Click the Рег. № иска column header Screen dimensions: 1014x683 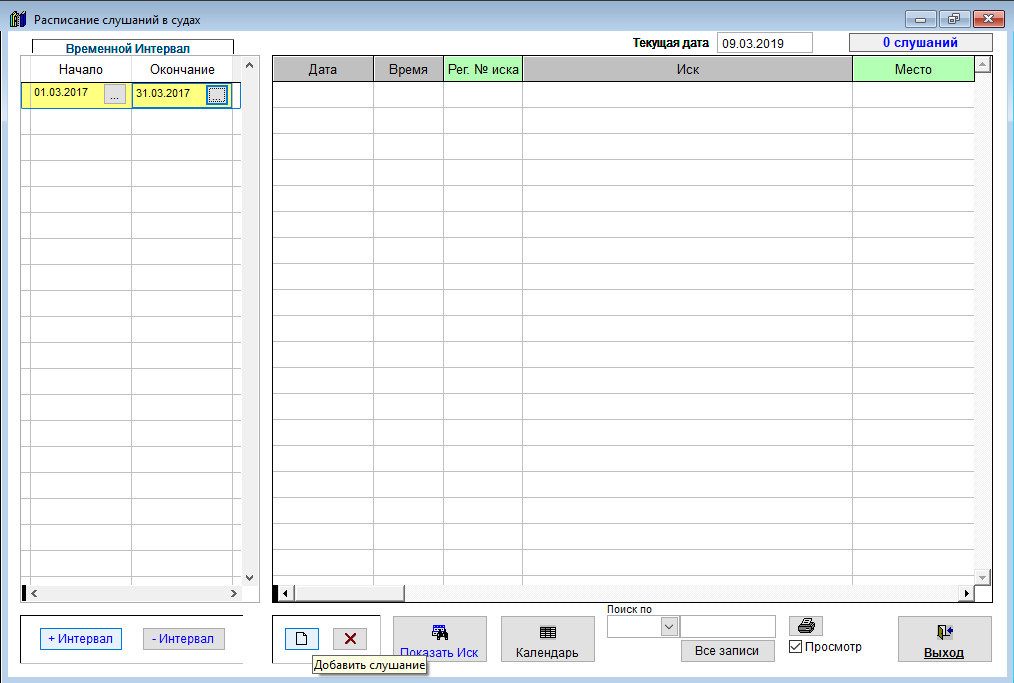(x=483, y=69)
